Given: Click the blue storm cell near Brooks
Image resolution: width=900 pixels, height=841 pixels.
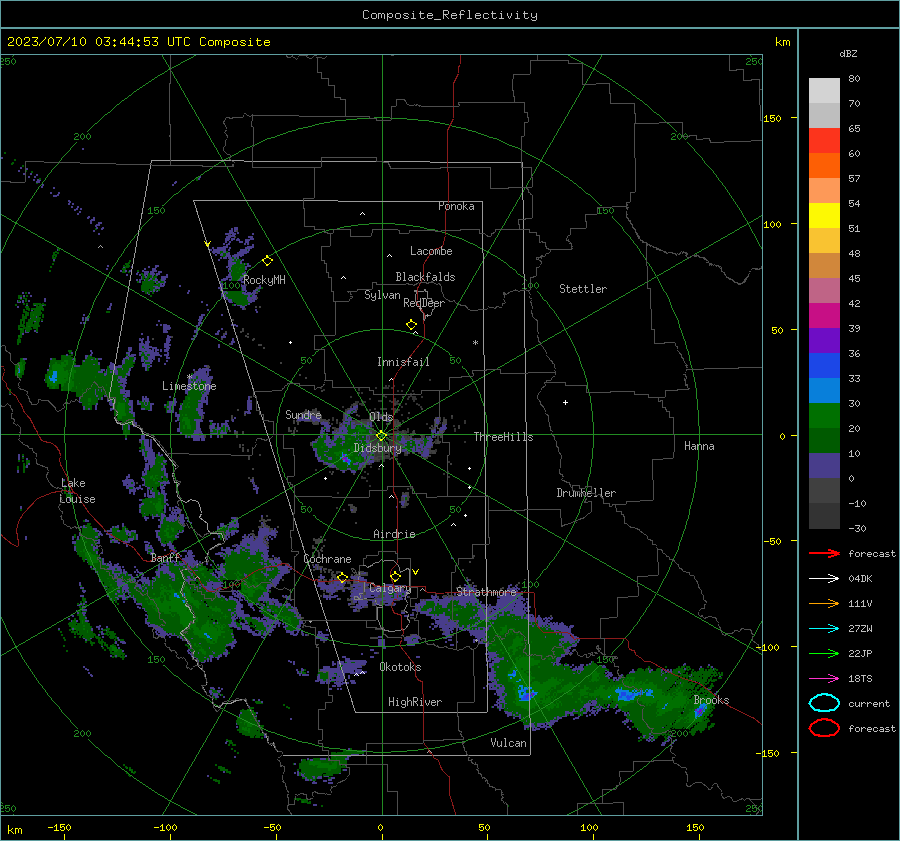Looking at the screenshot, I should coord(700,712).
